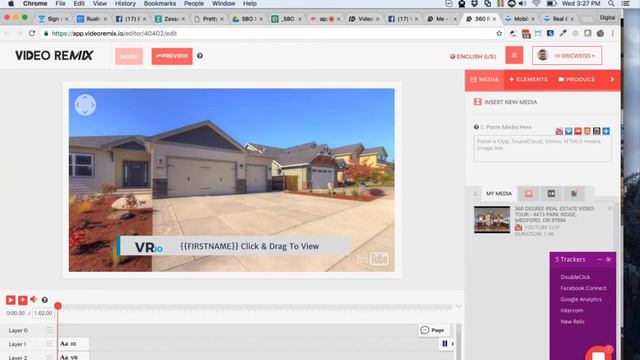Screen dimensions: 640x360
Task: Open timeline help question mark icon
Action: click(45, 300)
